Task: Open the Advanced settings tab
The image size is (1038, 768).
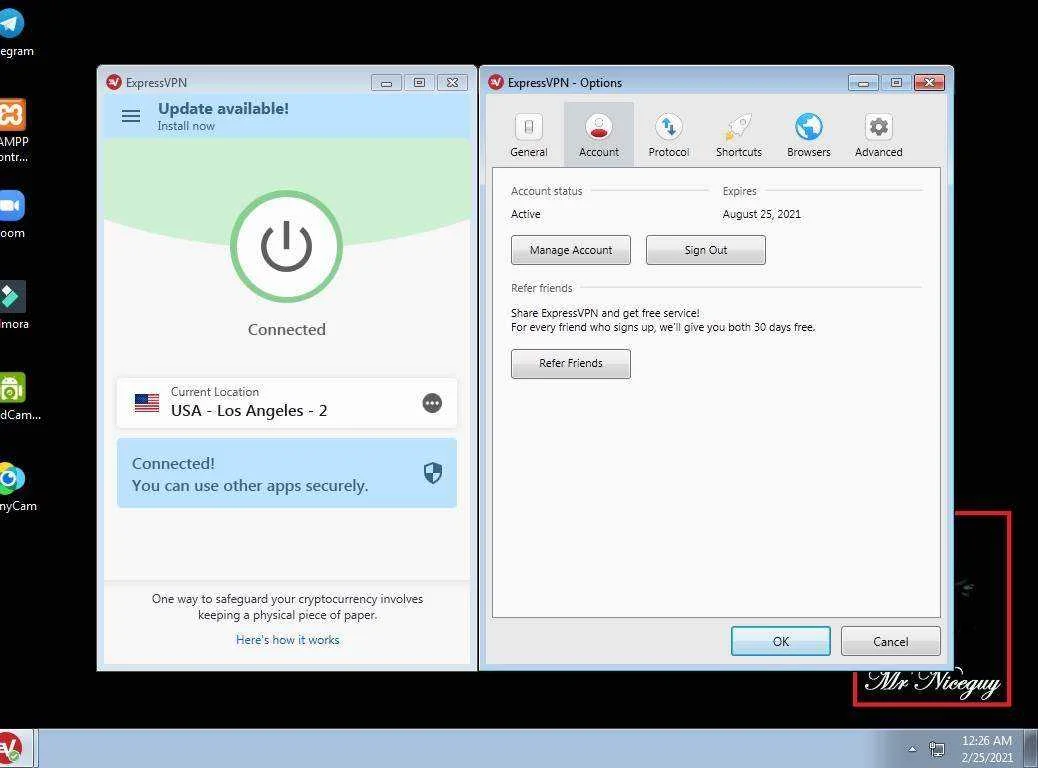Action: [x=878, y=135]
